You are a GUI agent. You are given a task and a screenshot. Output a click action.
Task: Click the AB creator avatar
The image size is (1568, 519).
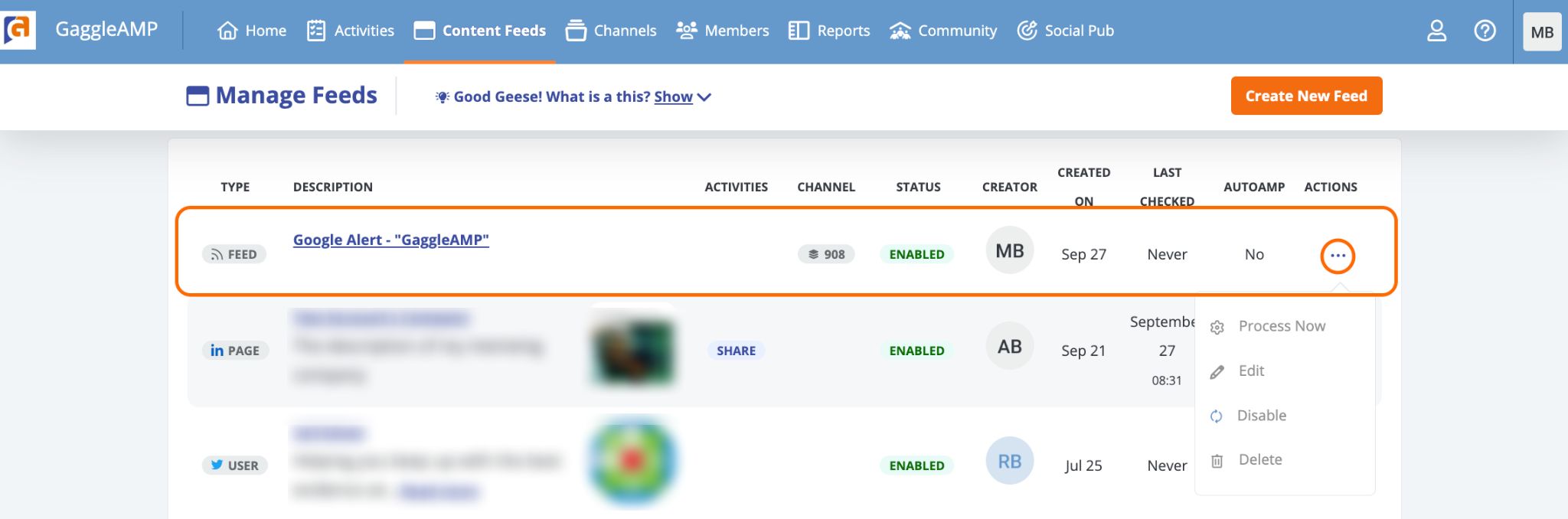pyautogui.click(x=1009, y=346)
